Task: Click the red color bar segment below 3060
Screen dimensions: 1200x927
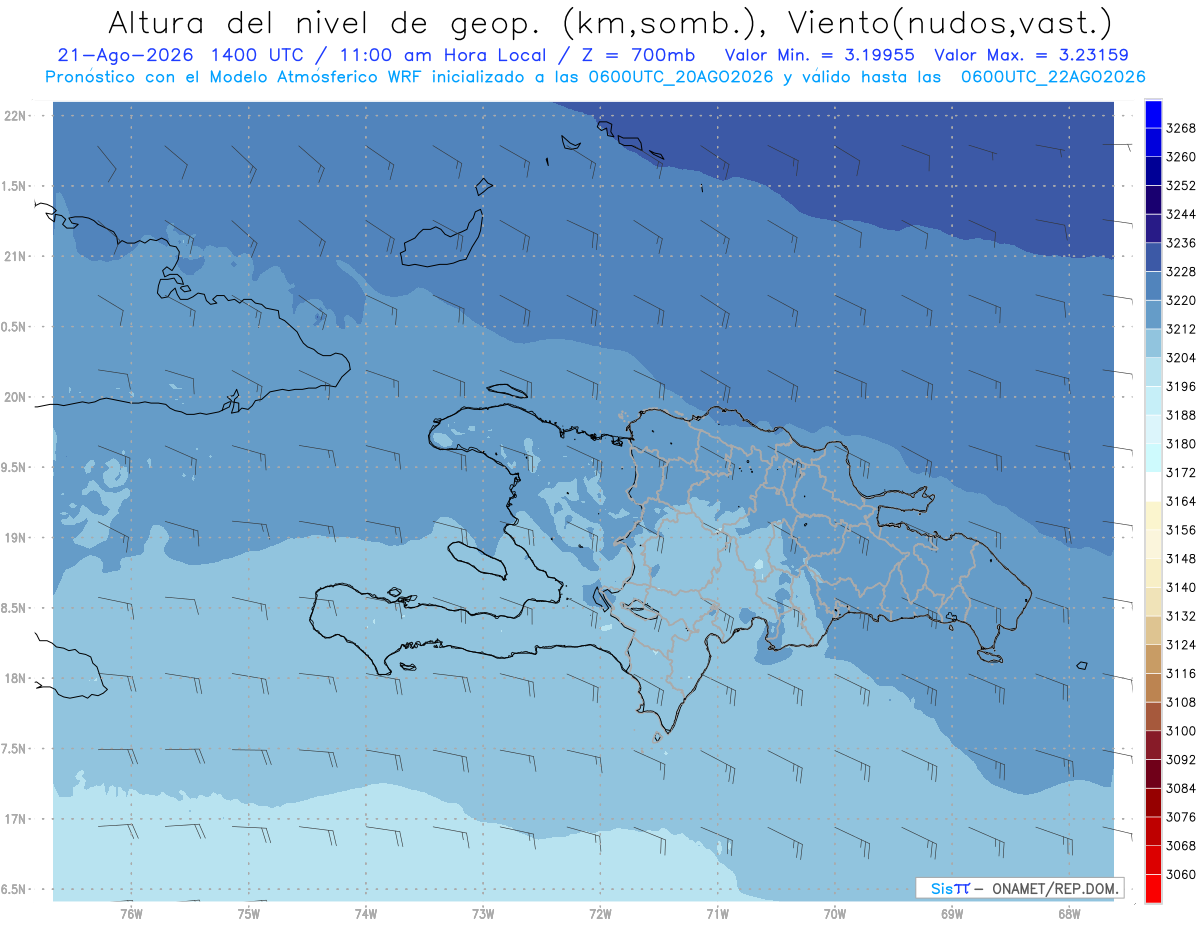Action: pyautogui.click(x=1153, y=888)
